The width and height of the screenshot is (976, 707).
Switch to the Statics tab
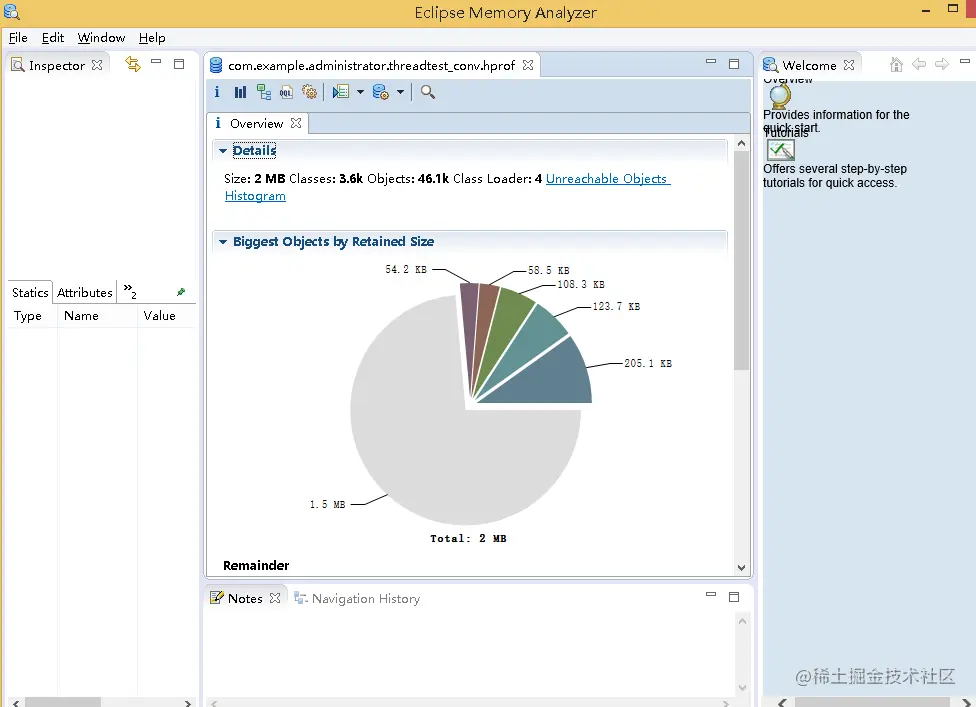30,293
